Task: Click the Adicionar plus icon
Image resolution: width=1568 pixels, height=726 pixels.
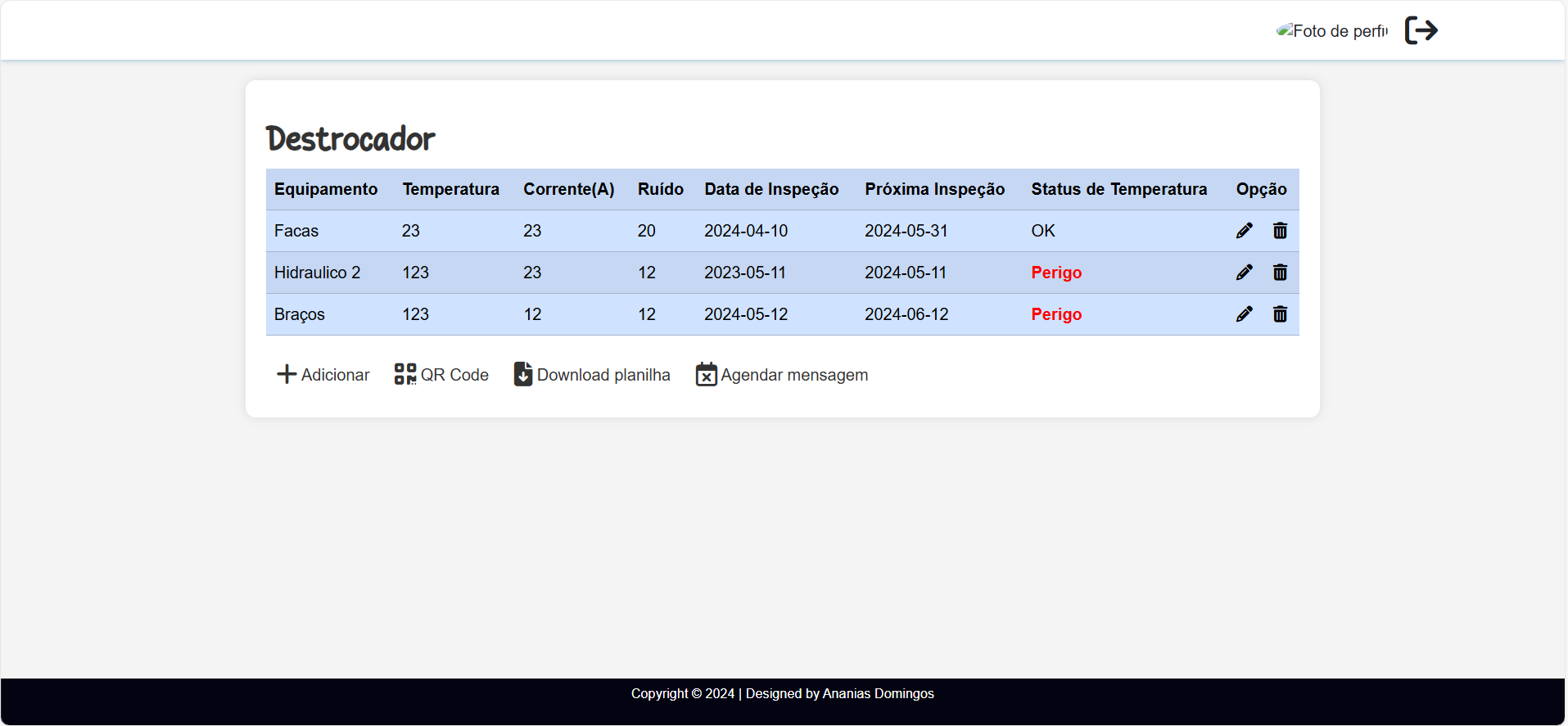Action: 287,375
